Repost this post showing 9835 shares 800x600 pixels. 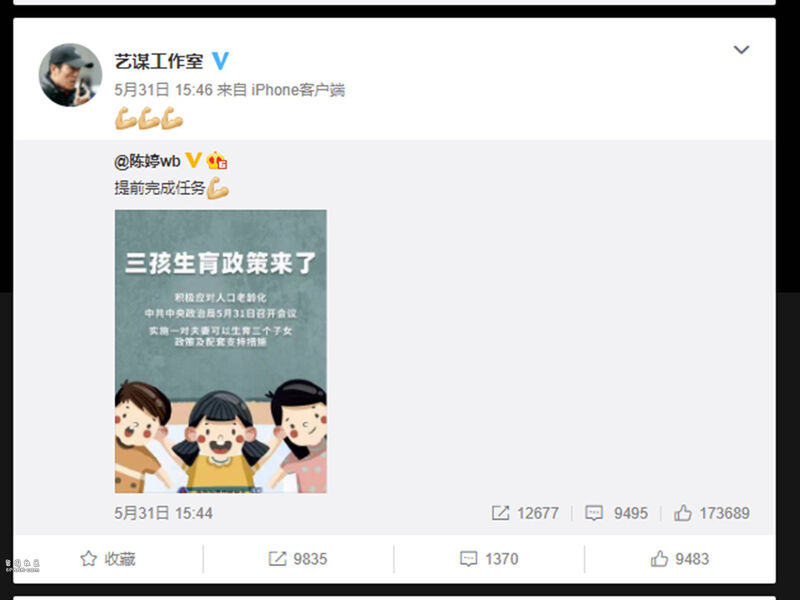(298, 559)
